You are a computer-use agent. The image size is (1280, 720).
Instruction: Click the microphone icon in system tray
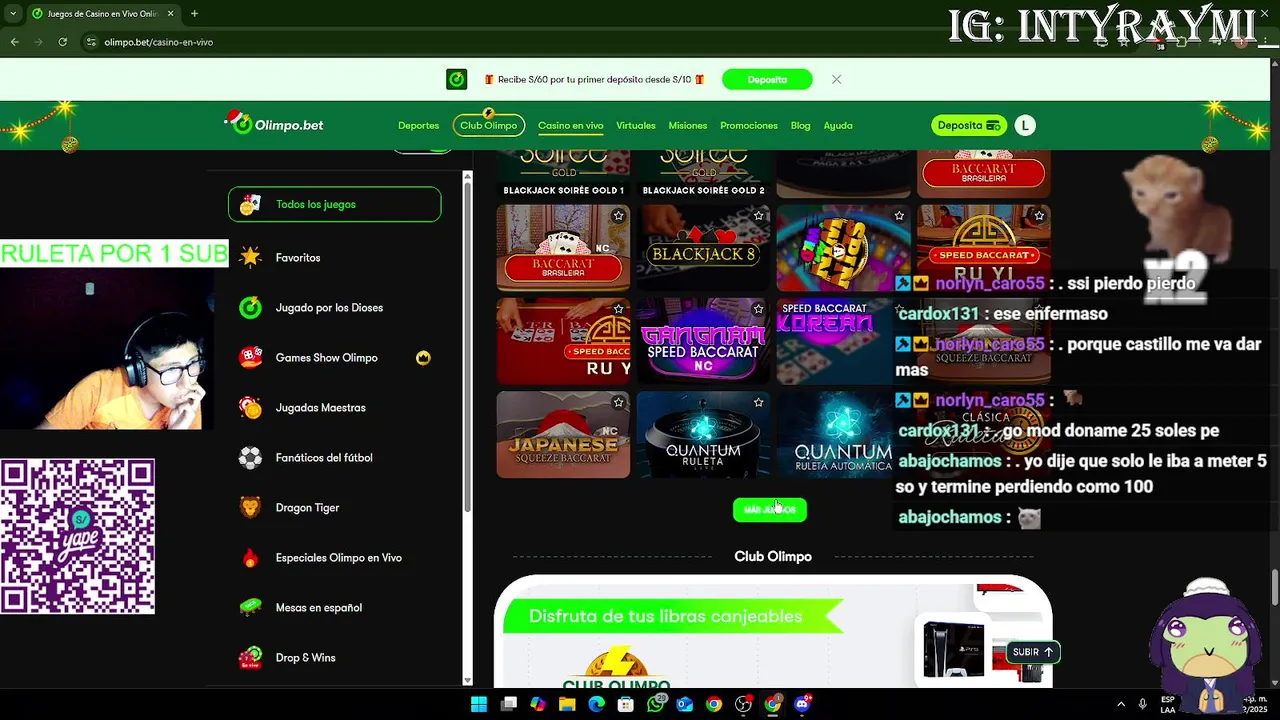tap(1142, 704)
